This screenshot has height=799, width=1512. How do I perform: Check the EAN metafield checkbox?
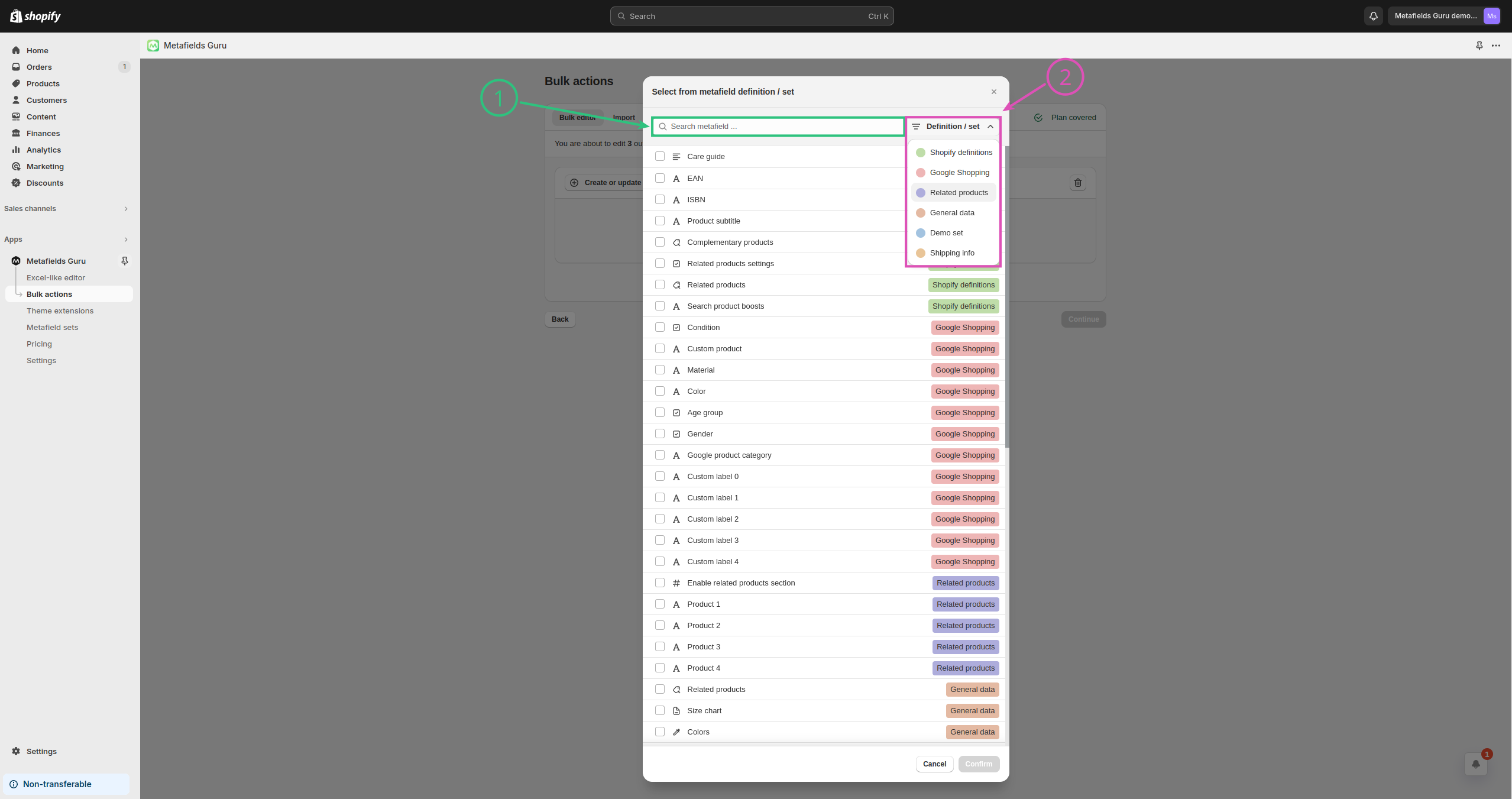(660, 178)
